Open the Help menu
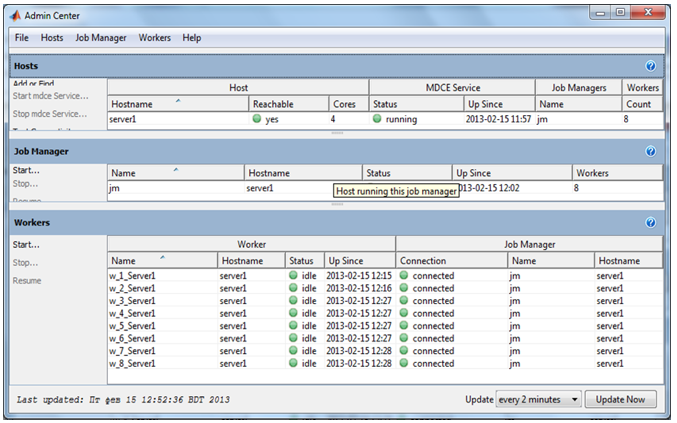Image resolution: width=677 pixels, height=423 pixels. coord(192,38)
